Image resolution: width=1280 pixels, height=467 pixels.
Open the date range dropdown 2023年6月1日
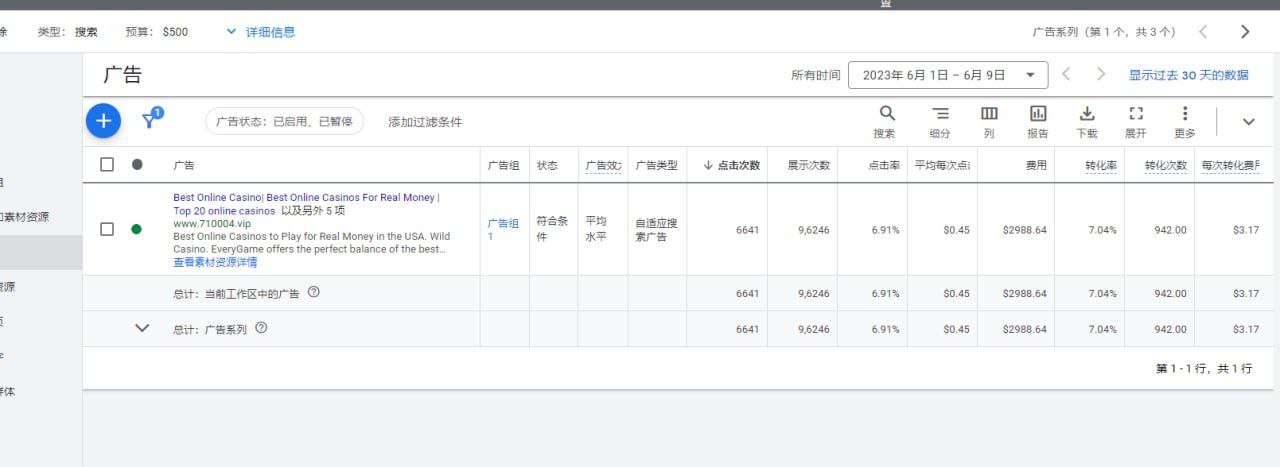tap(947, 75)
